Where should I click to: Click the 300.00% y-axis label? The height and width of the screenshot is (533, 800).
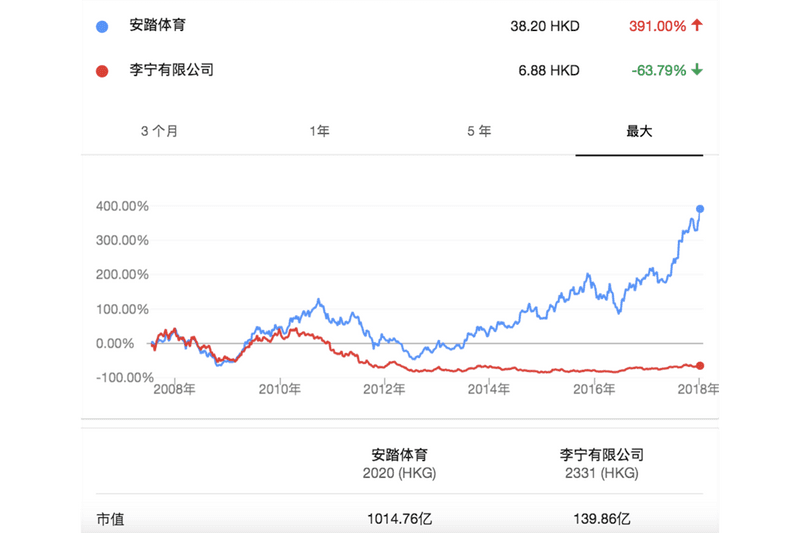(122, 240)
